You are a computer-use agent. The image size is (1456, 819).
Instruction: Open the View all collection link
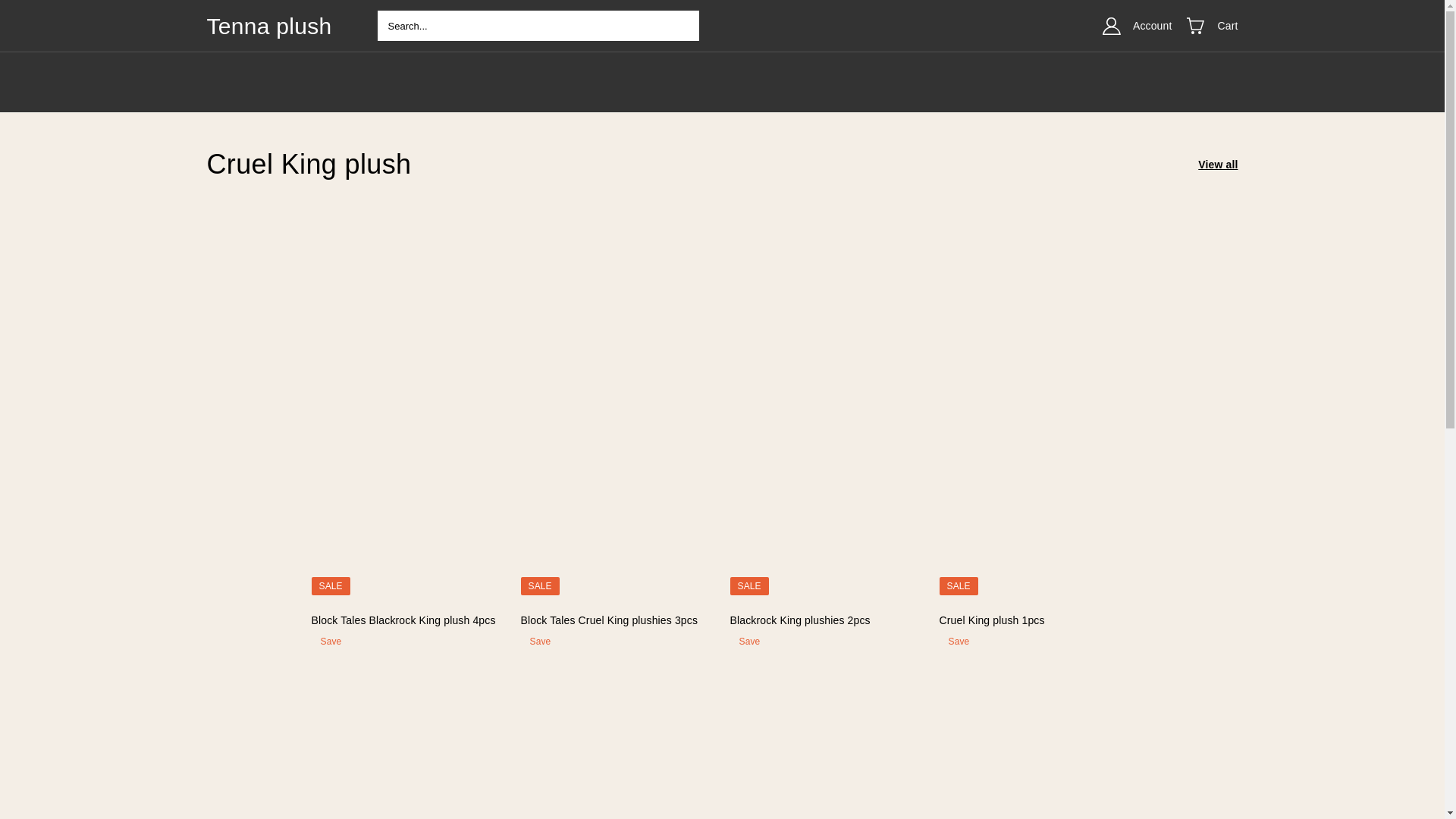[x=1217, y=165]
